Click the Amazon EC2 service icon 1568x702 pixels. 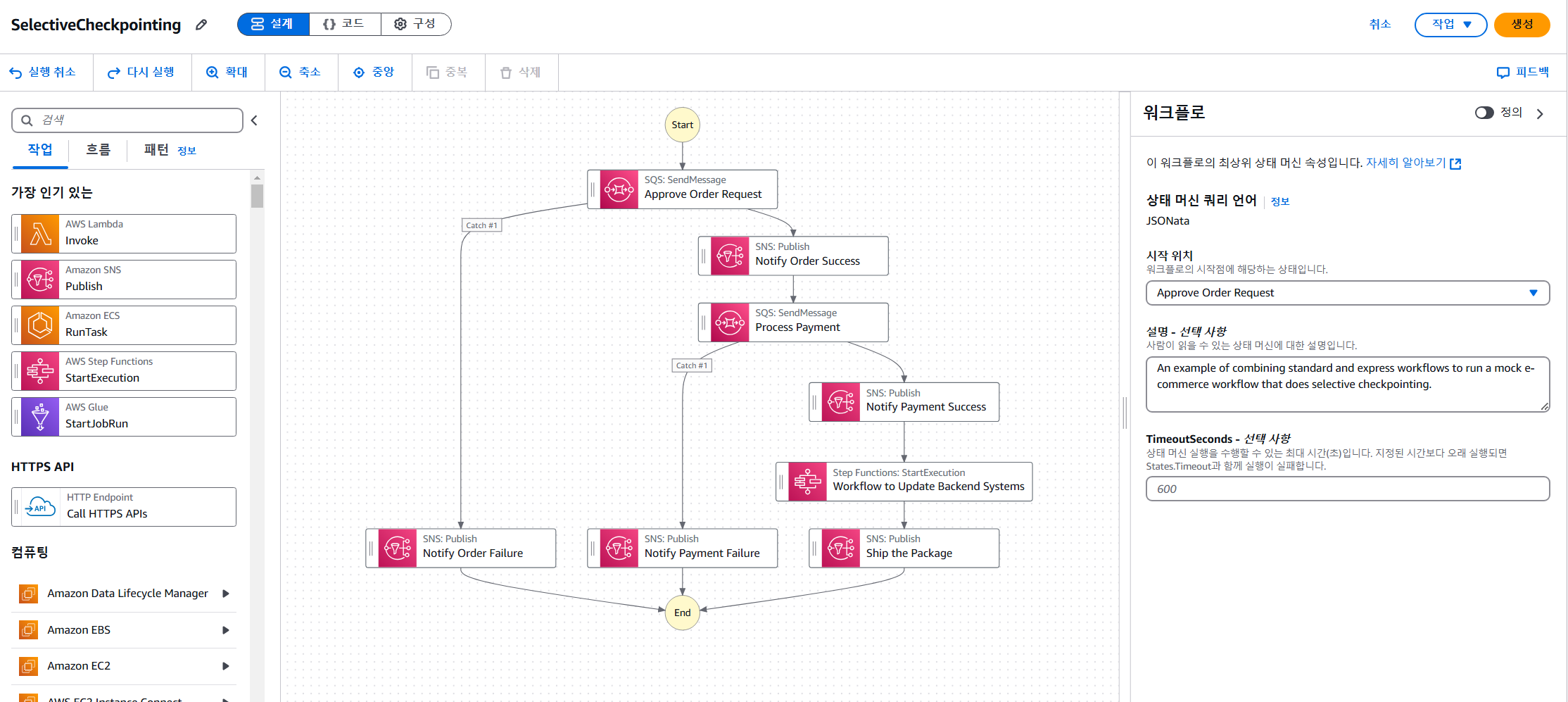click(28, 665)
